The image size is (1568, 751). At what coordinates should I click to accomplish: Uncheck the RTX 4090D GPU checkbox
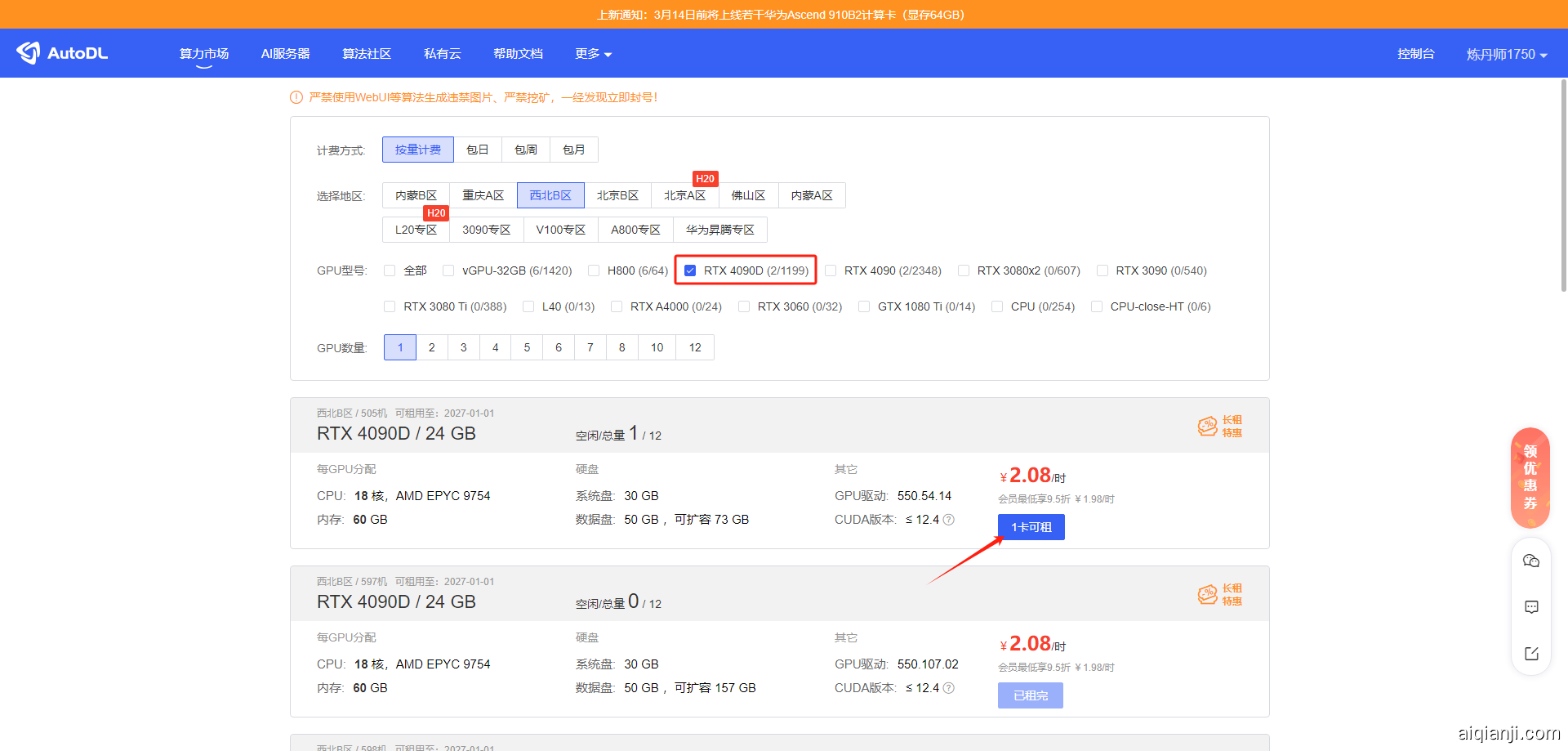690,270
